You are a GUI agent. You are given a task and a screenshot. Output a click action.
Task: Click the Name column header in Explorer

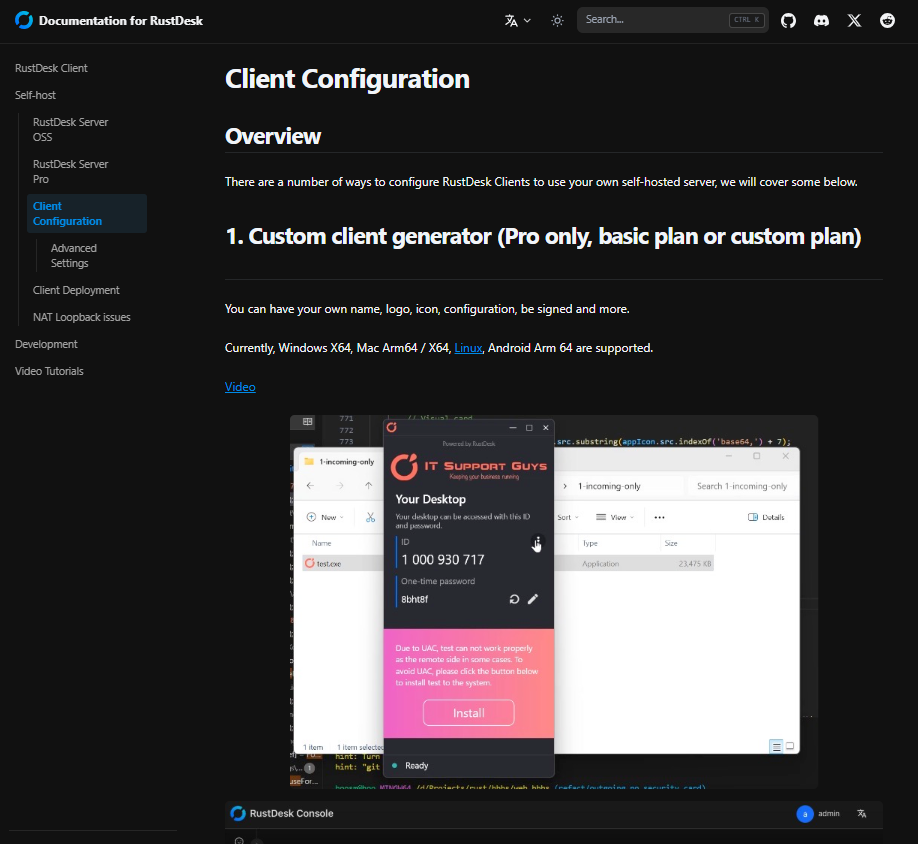click(x=321, y=543)
